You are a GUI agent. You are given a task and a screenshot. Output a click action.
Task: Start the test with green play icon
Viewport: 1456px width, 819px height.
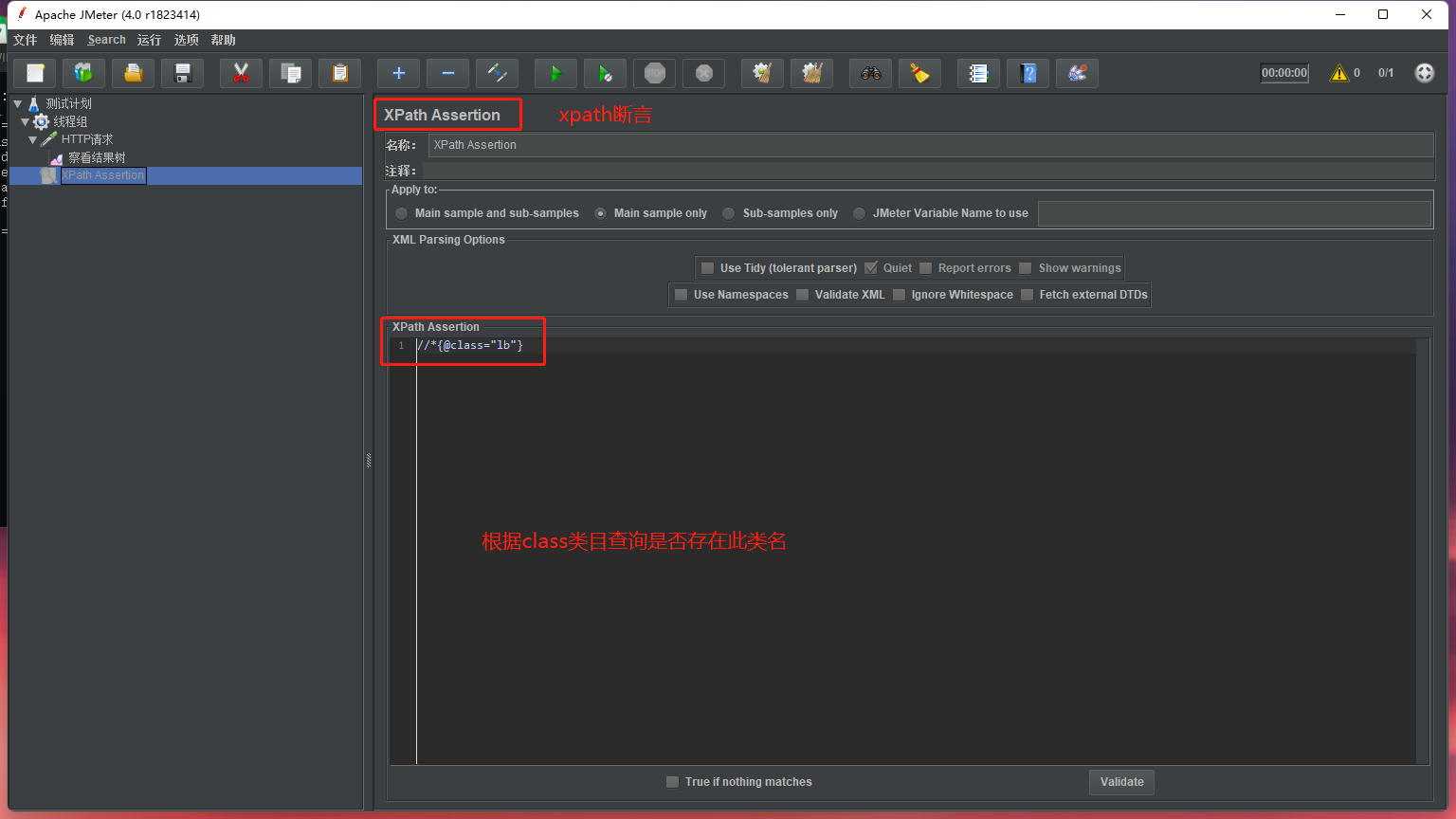[x=556, y=73]
